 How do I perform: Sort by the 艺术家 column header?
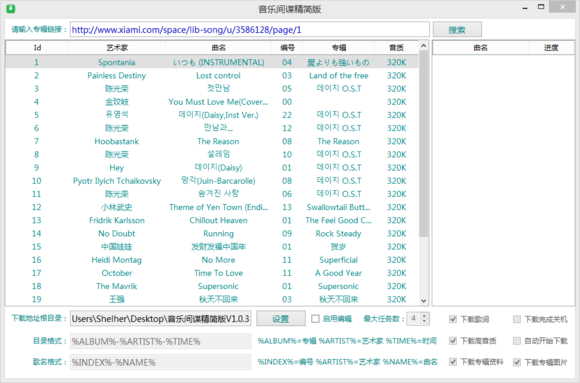(x=117, y=48)
